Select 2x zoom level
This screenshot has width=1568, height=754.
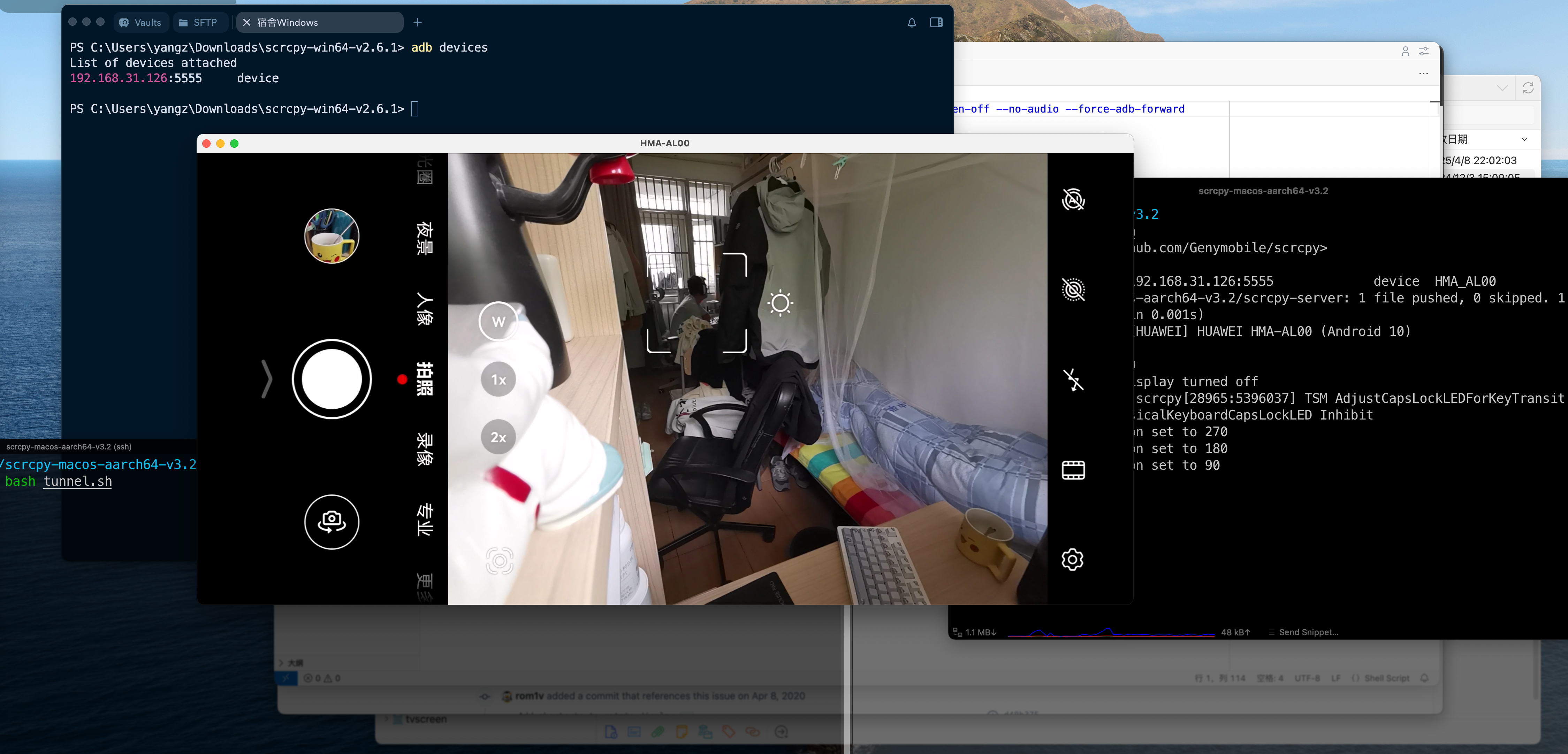click(498, 437)
